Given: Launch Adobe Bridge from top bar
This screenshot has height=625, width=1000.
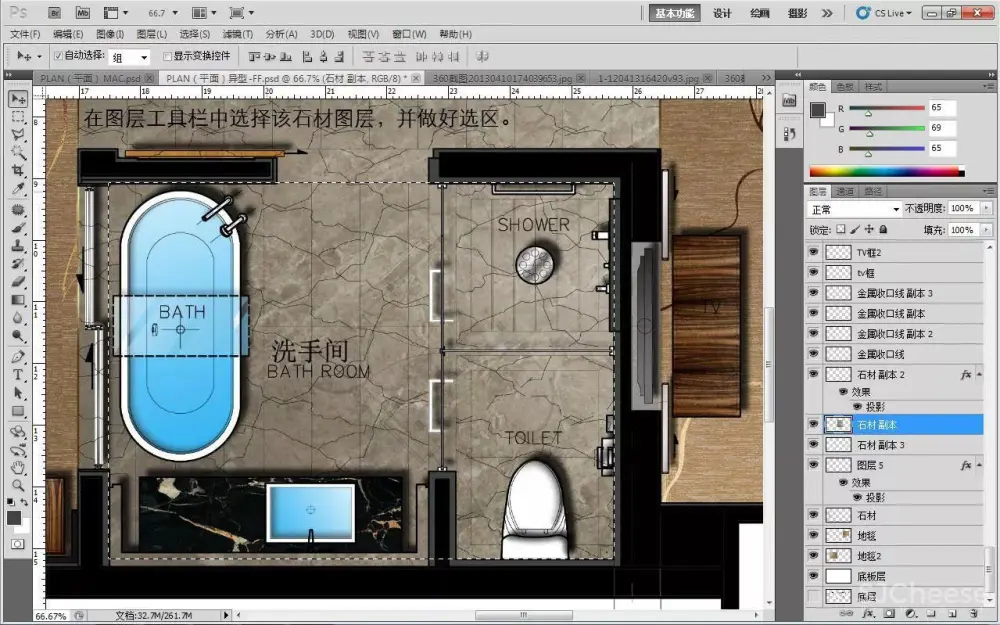Looking at the screenshot, I should pos(55,13).
